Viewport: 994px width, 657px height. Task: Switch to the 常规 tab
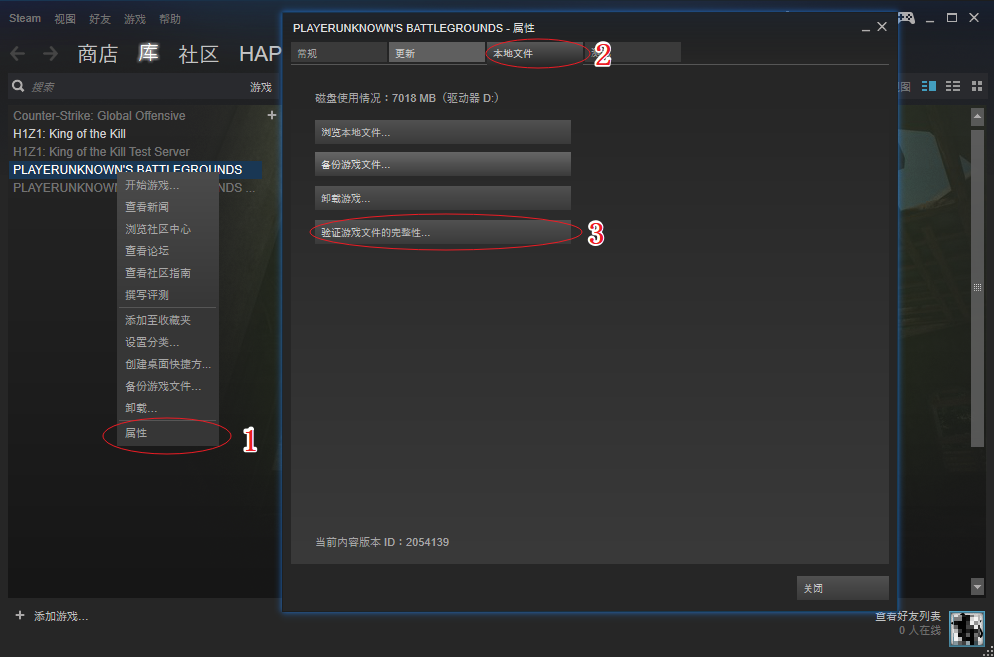tap(339, 53)
